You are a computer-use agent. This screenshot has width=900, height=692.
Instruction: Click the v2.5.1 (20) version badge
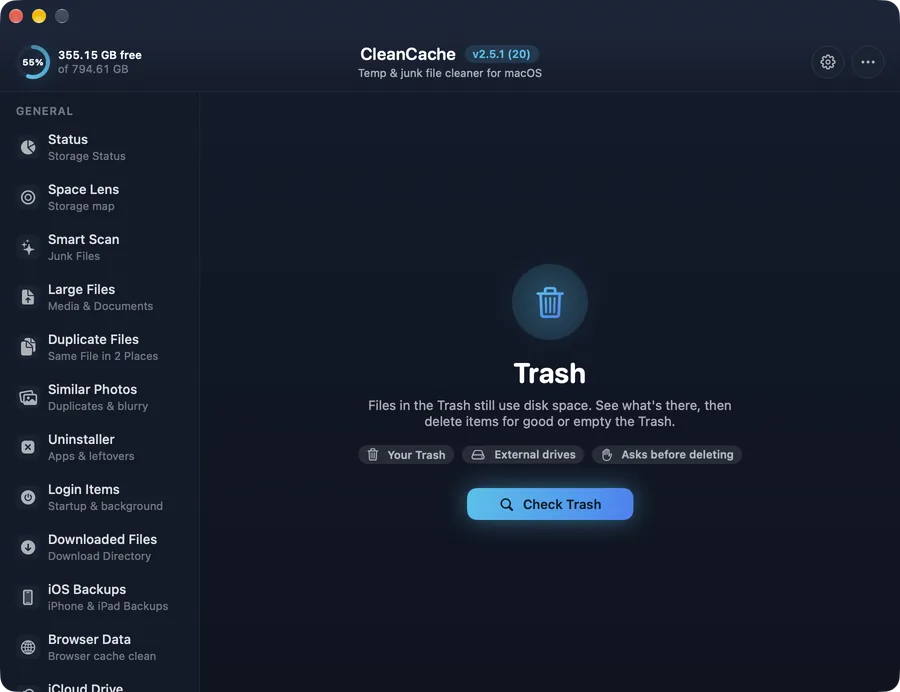[501, 54]
